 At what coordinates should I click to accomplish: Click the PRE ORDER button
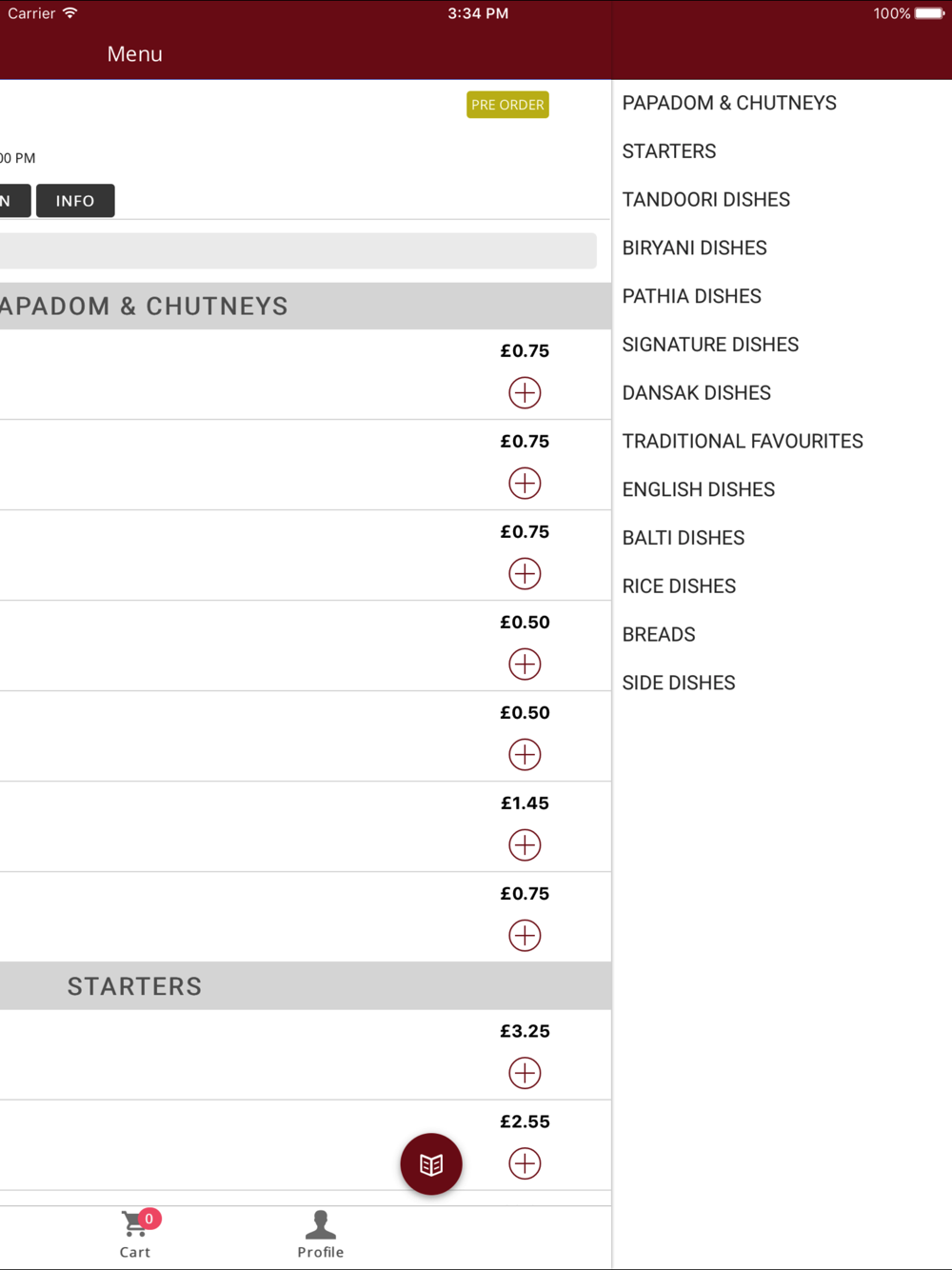click(507, 105)
